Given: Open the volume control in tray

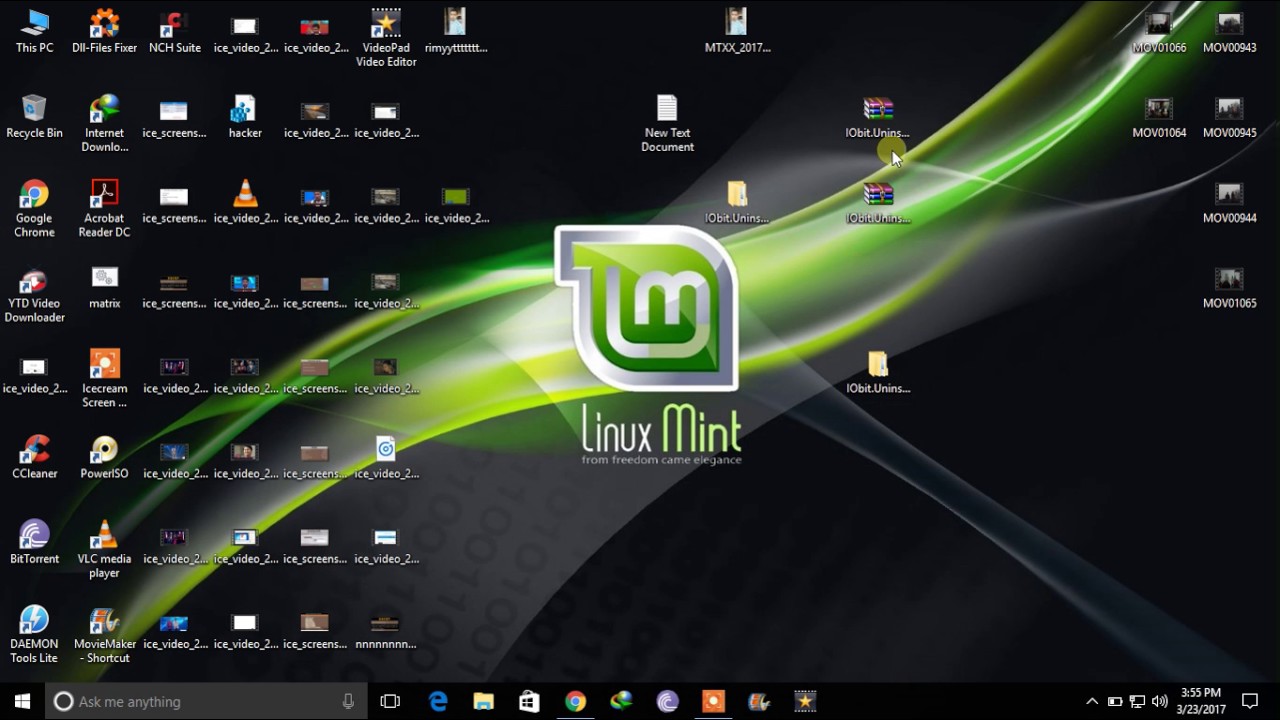Looking at the screenshot, I should coord(1160,701).
